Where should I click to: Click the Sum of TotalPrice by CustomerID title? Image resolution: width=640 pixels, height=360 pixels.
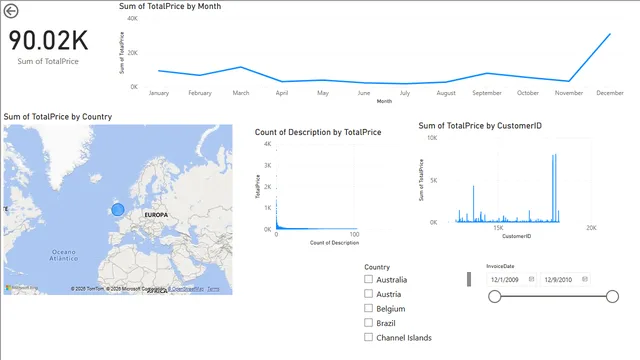point(480,126)
